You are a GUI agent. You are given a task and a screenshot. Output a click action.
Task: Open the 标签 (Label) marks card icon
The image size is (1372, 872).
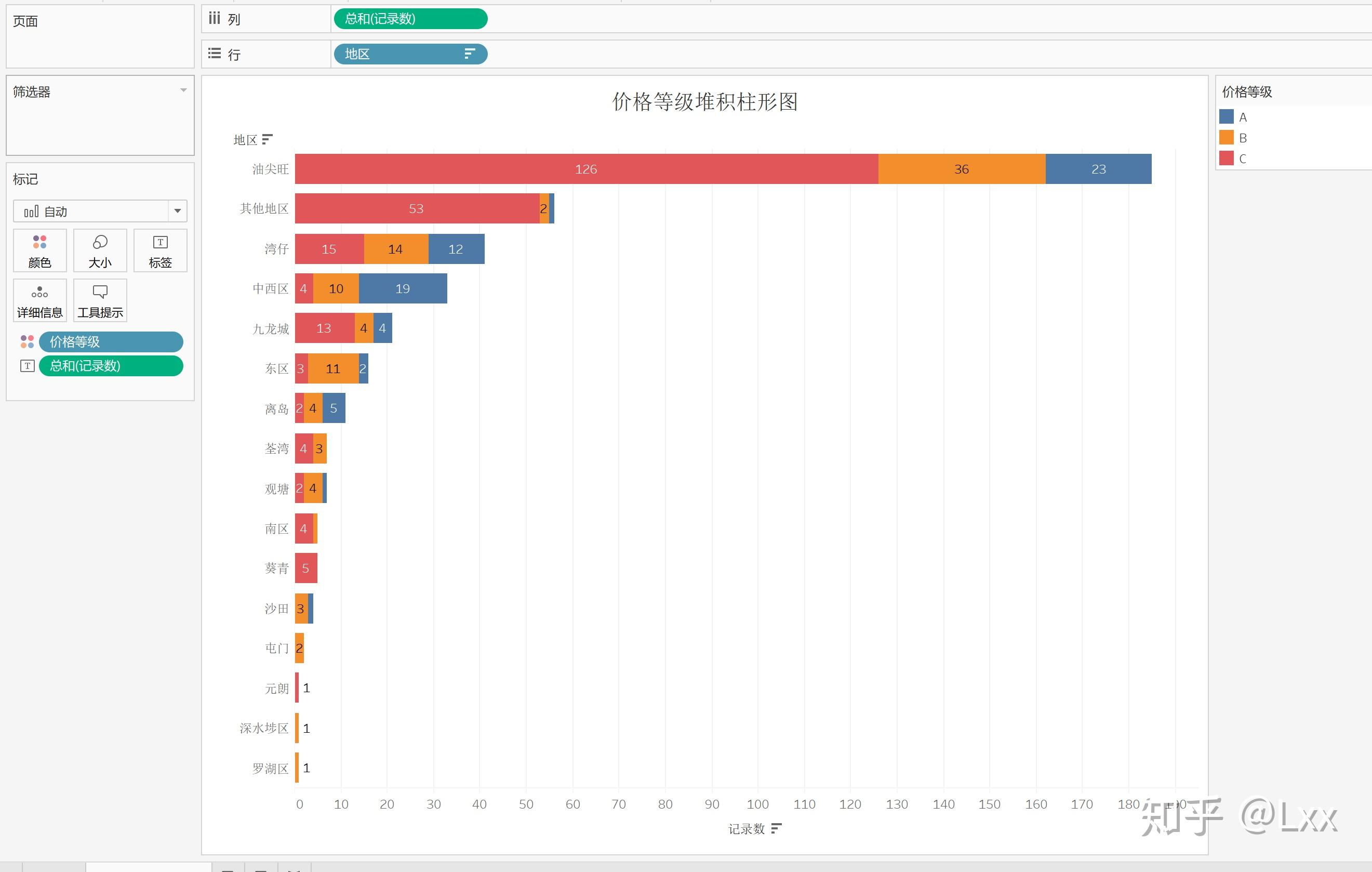pos(160,249)
